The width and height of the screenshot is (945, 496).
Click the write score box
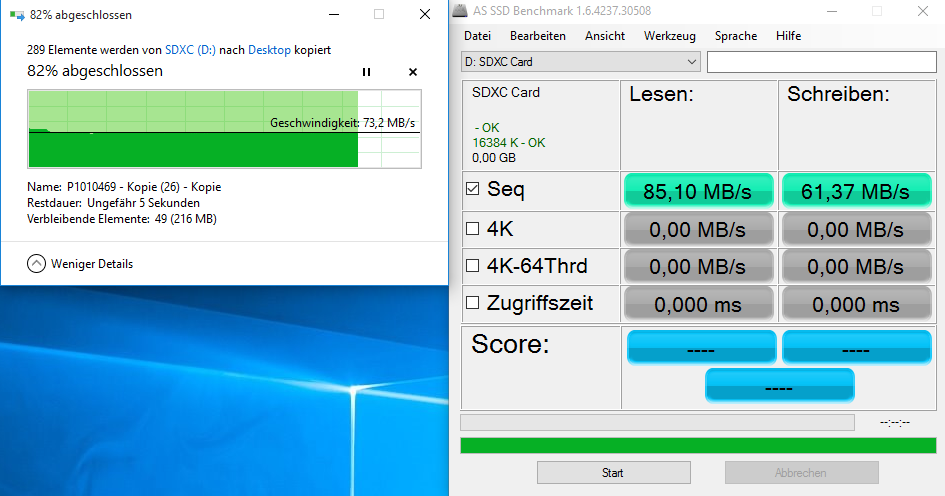pyautogui.click(x=856, y=347)
